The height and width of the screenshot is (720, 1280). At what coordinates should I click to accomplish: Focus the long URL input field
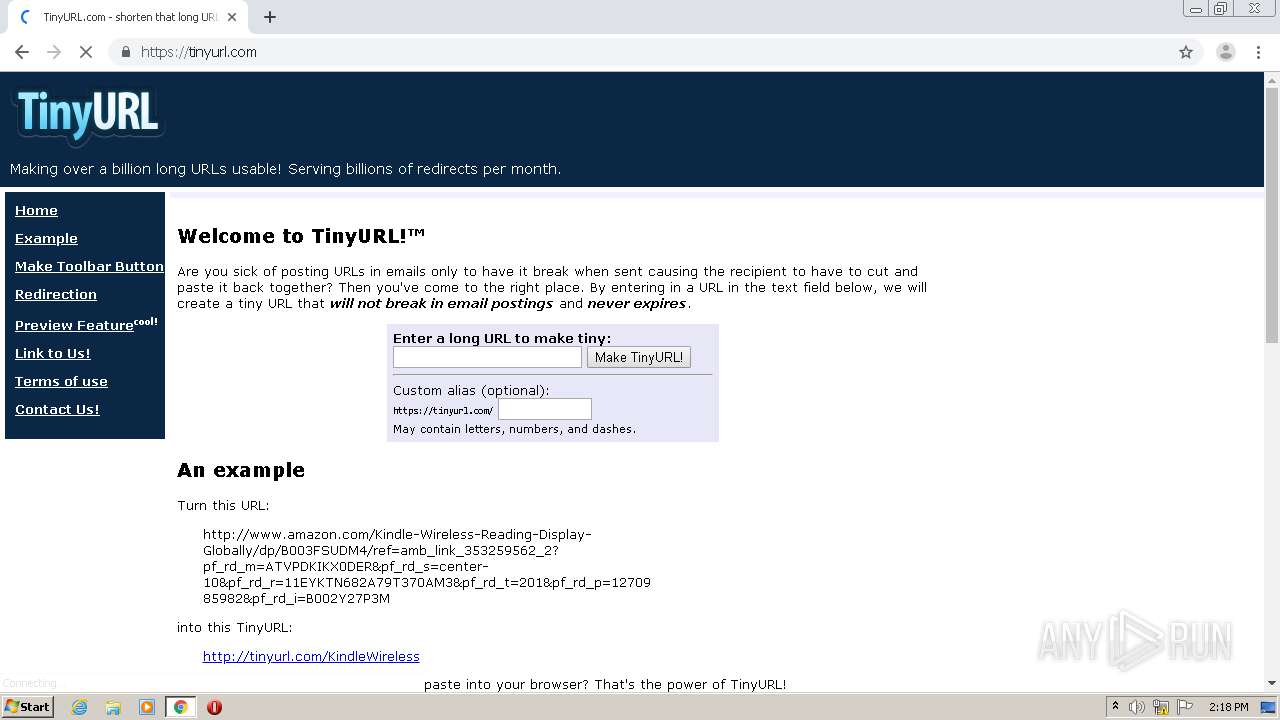(487, 357)
